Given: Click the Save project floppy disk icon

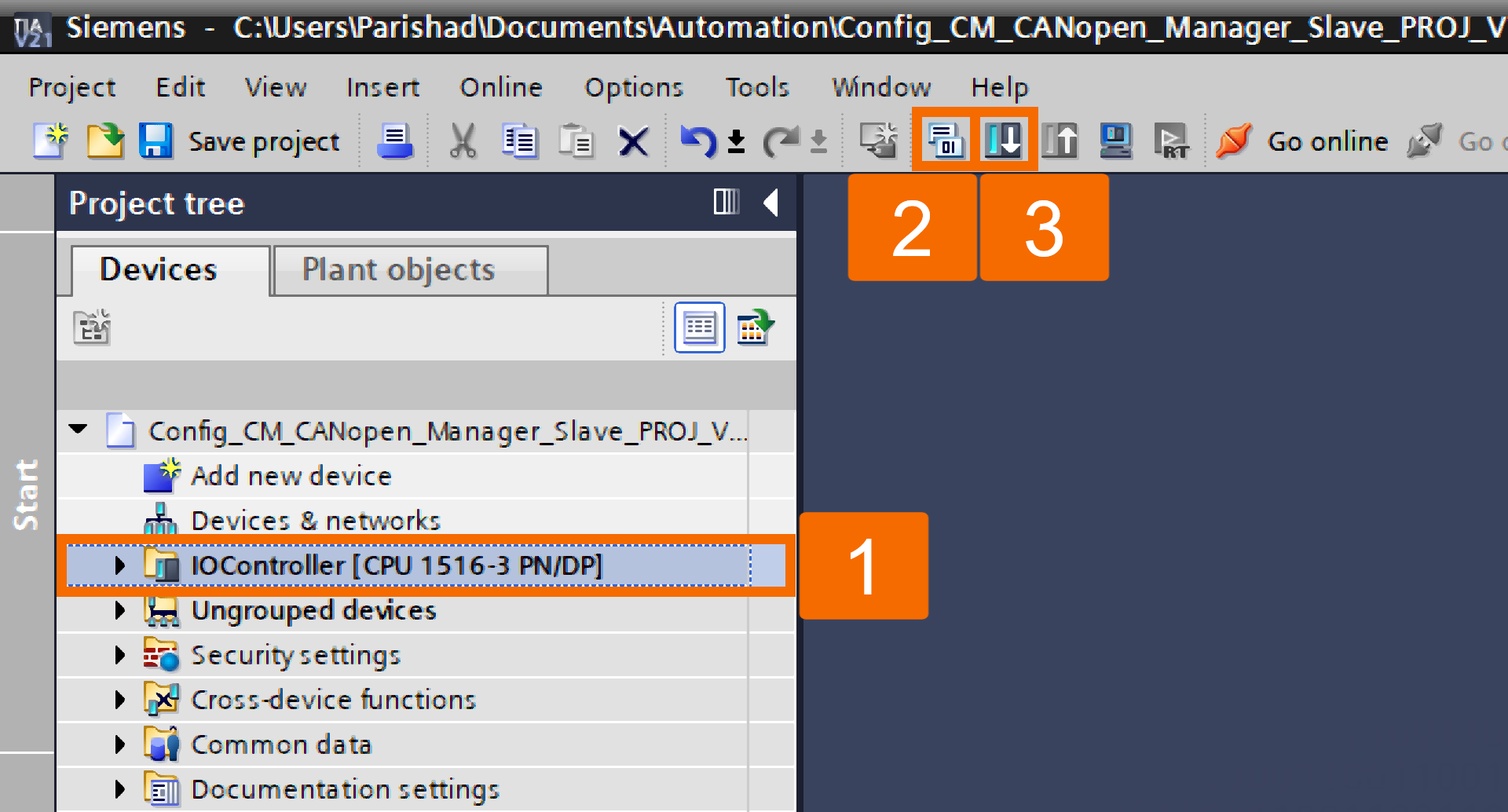Looking at the screenshot, I should click(x=156, y=141).
